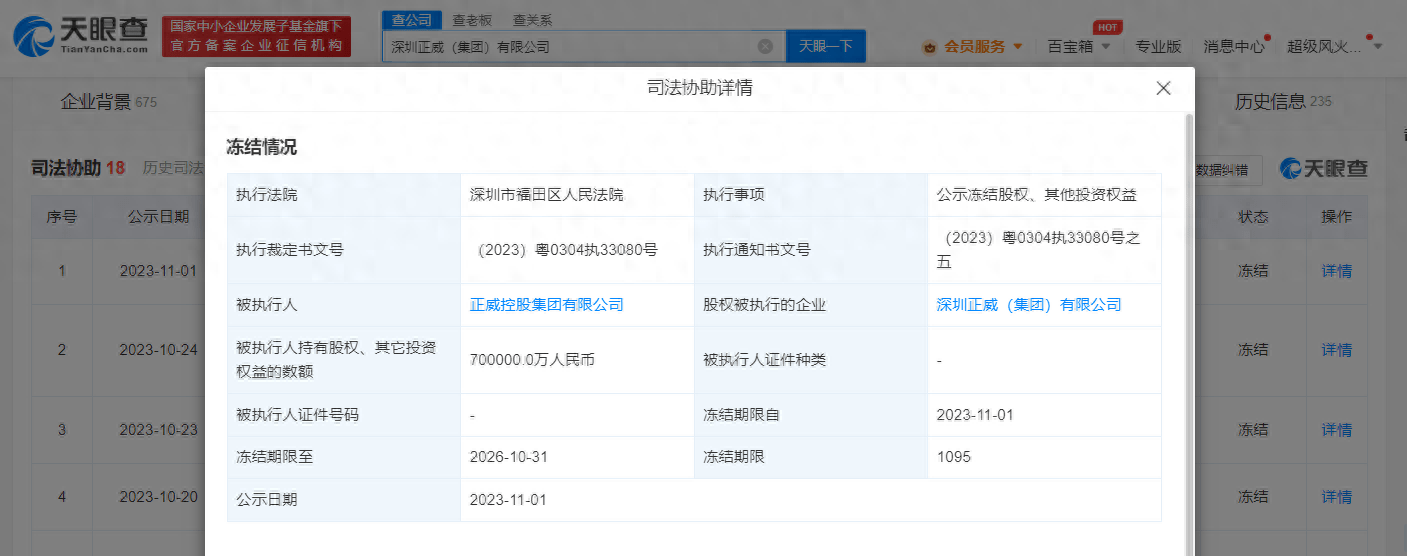Image resolution: width=1407 pixels, height=556 pixels.
Task: Select the 查公司 search tab
Action: pyautogui.click(x=411, y=20)
